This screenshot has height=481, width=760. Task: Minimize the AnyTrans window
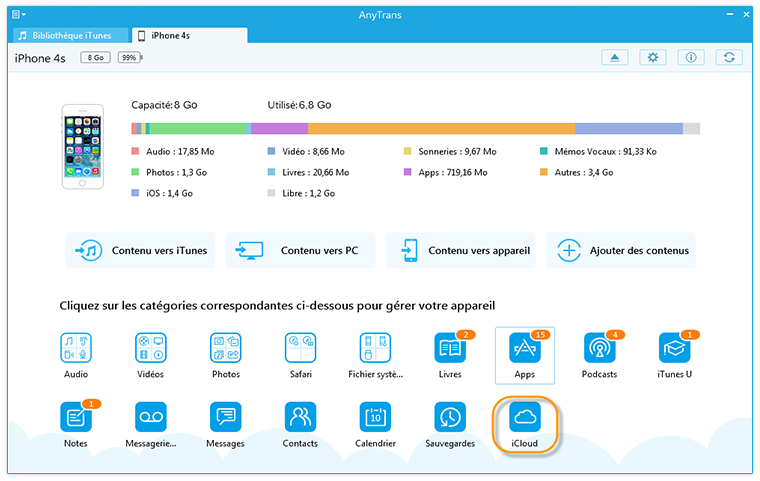[730, 15]
